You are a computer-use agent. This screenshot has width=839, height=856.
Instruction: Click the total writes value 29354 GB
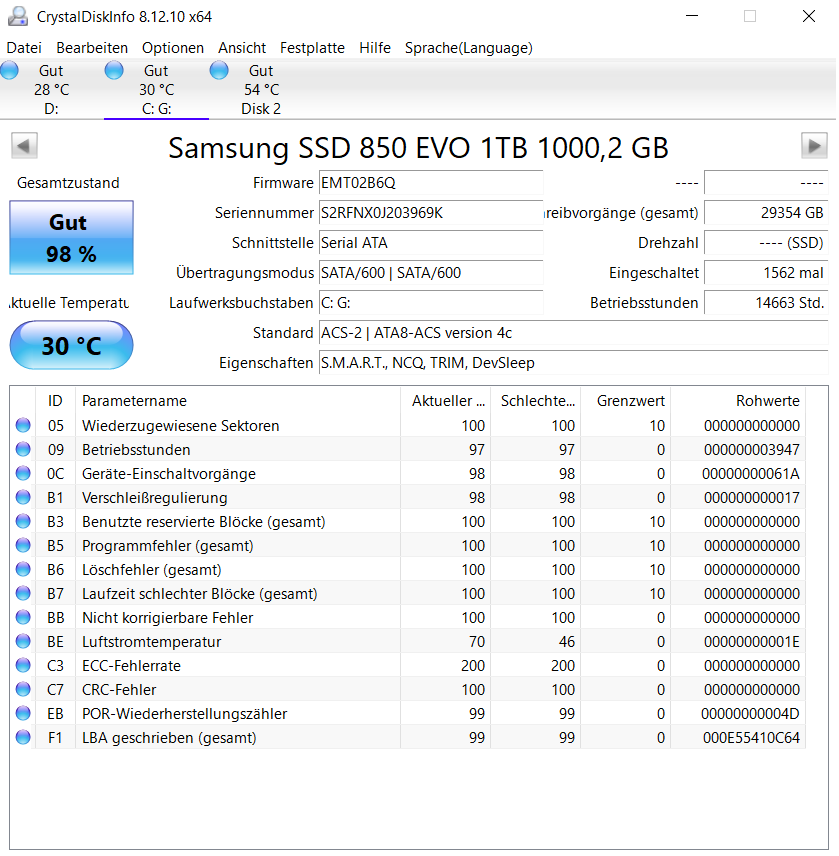pos(766,213)
